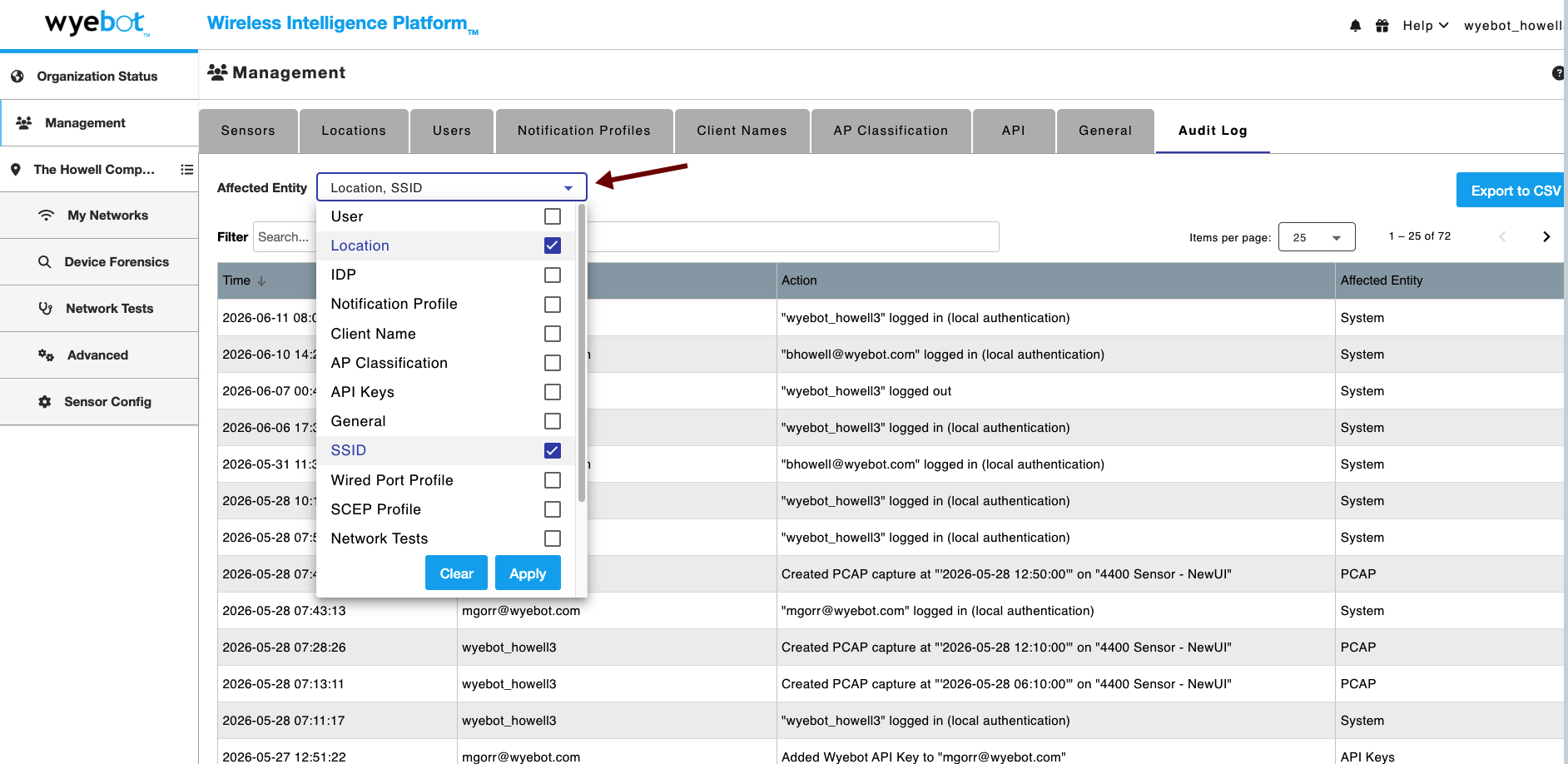This screenshot has height=764, width=1568.
Task: Open Organization Status in sidebar
Action: click(x=99, y=77)
